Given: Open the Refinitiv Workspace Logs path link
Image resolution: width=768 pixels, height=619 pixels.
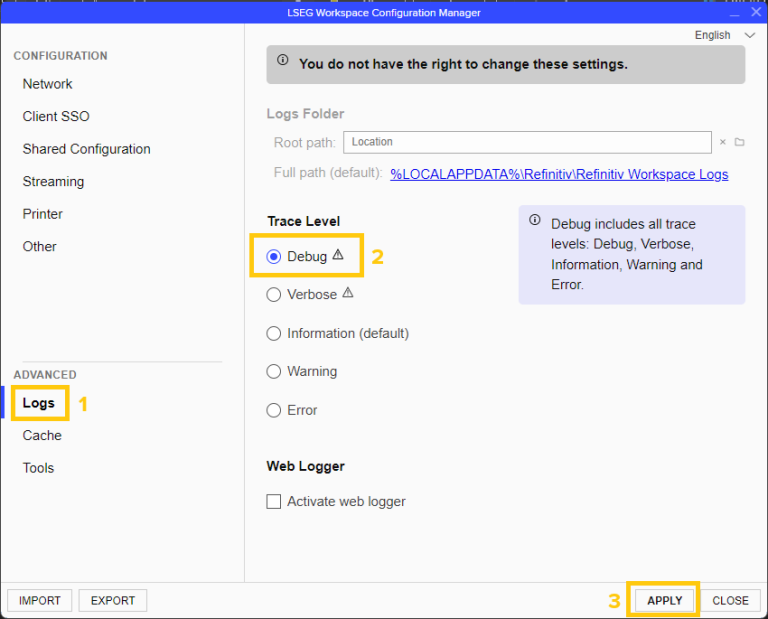Looking at the screenshot, I should (559, 174).
